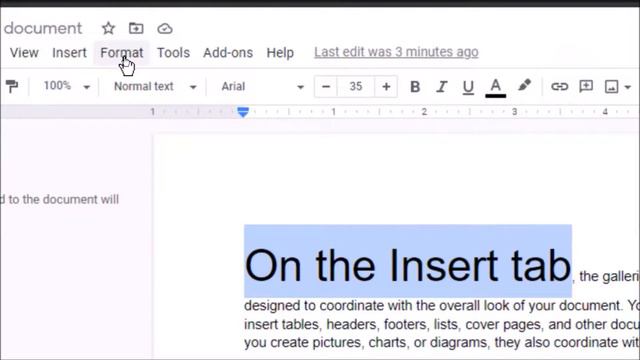Apply bold with the B icon
The height and width of the screenshot is (360, 640).
[x=415, y=87]
